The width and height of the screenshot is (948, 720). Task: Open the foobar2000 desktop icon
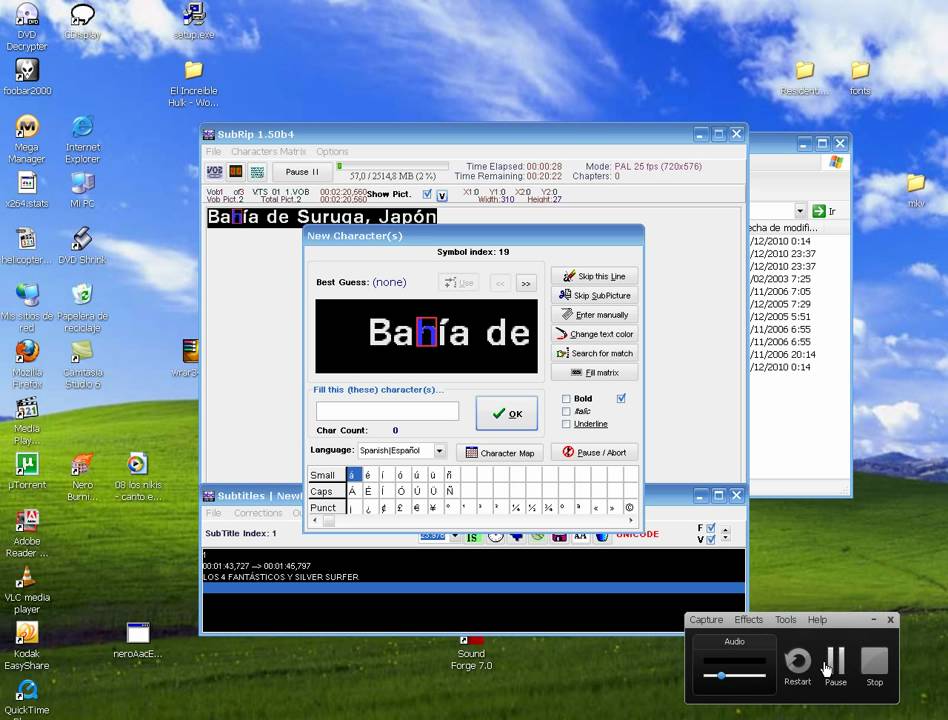click(27, 77)
